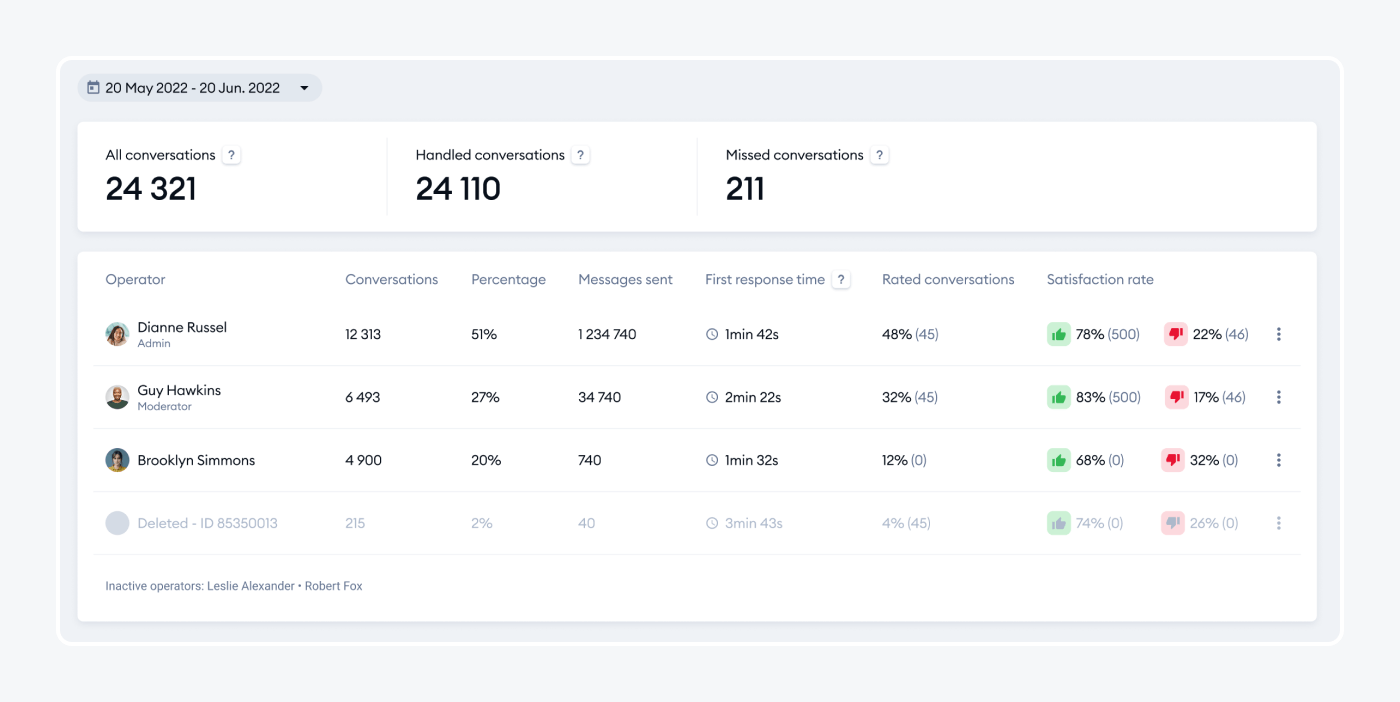Image resolution: width=1400 pixels, height=702 pixels.
Task: Open First response time help tooltip
Action: click(x=840, y=279)
